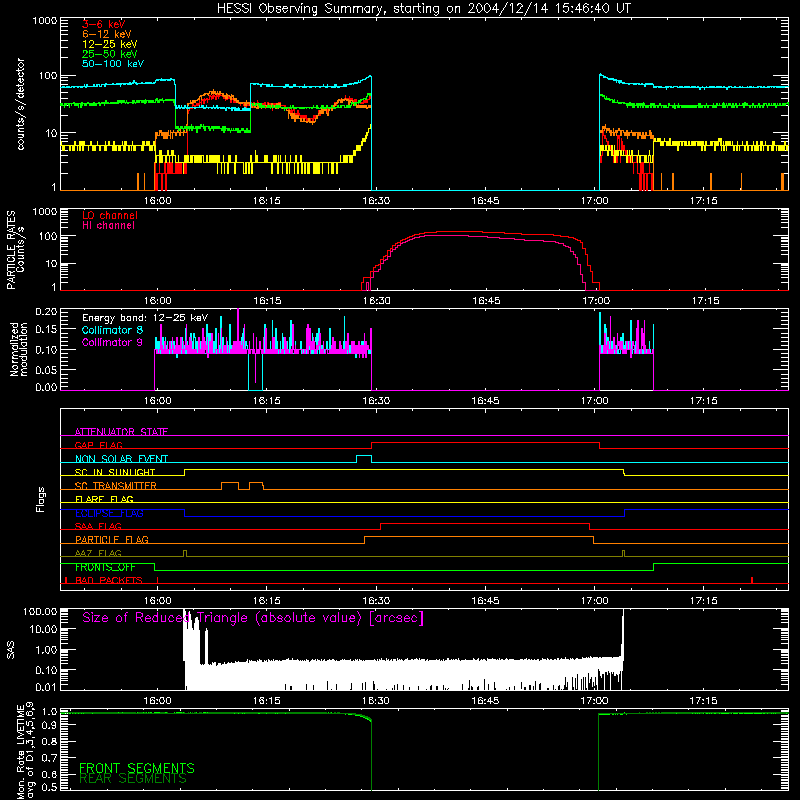Click "17:15" tick label under the SAS plot
This screenshot has height=800, width=800.
(704, 701)
